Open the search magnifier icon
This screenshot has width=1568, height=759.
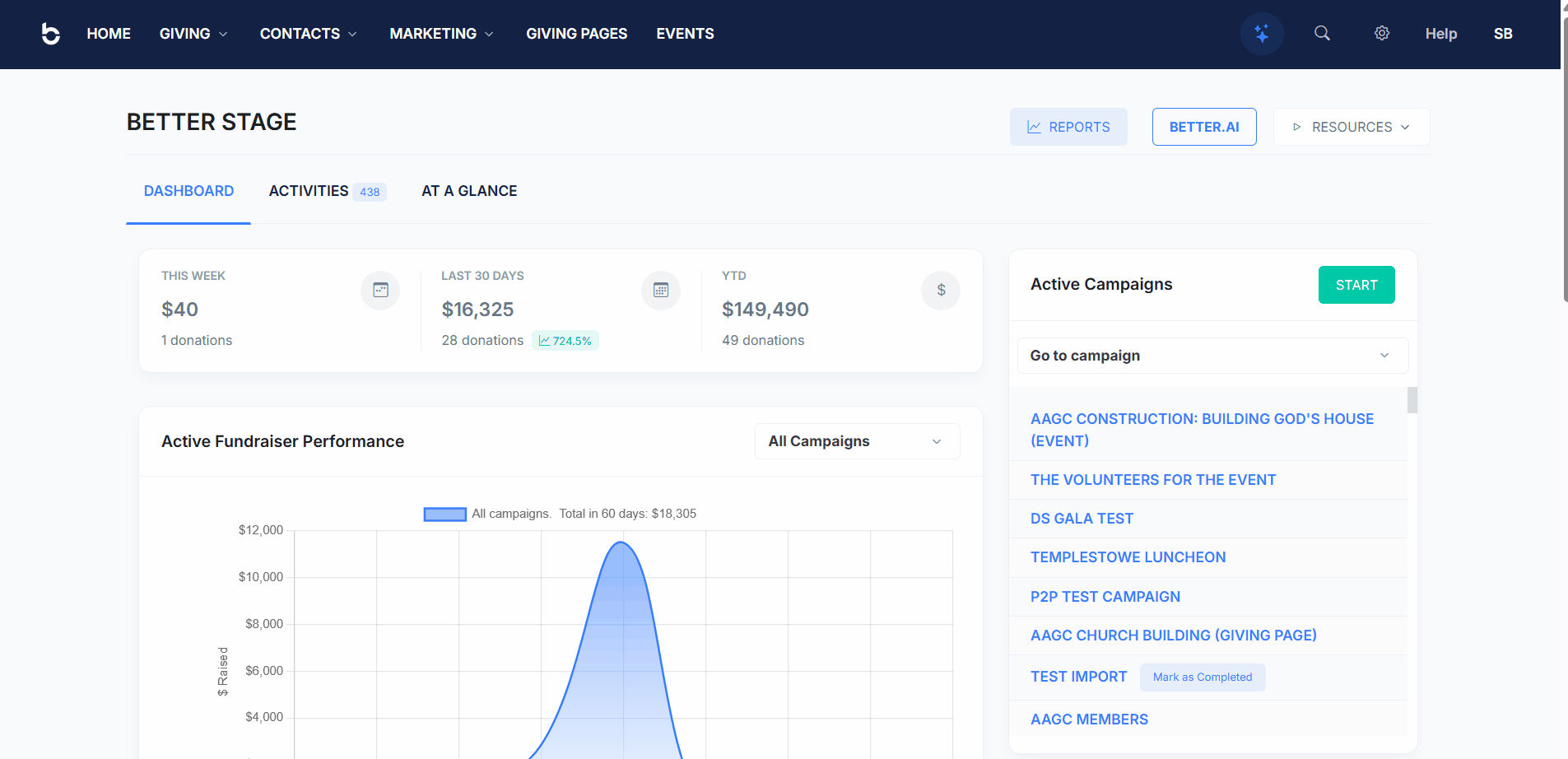(1322, 33)
